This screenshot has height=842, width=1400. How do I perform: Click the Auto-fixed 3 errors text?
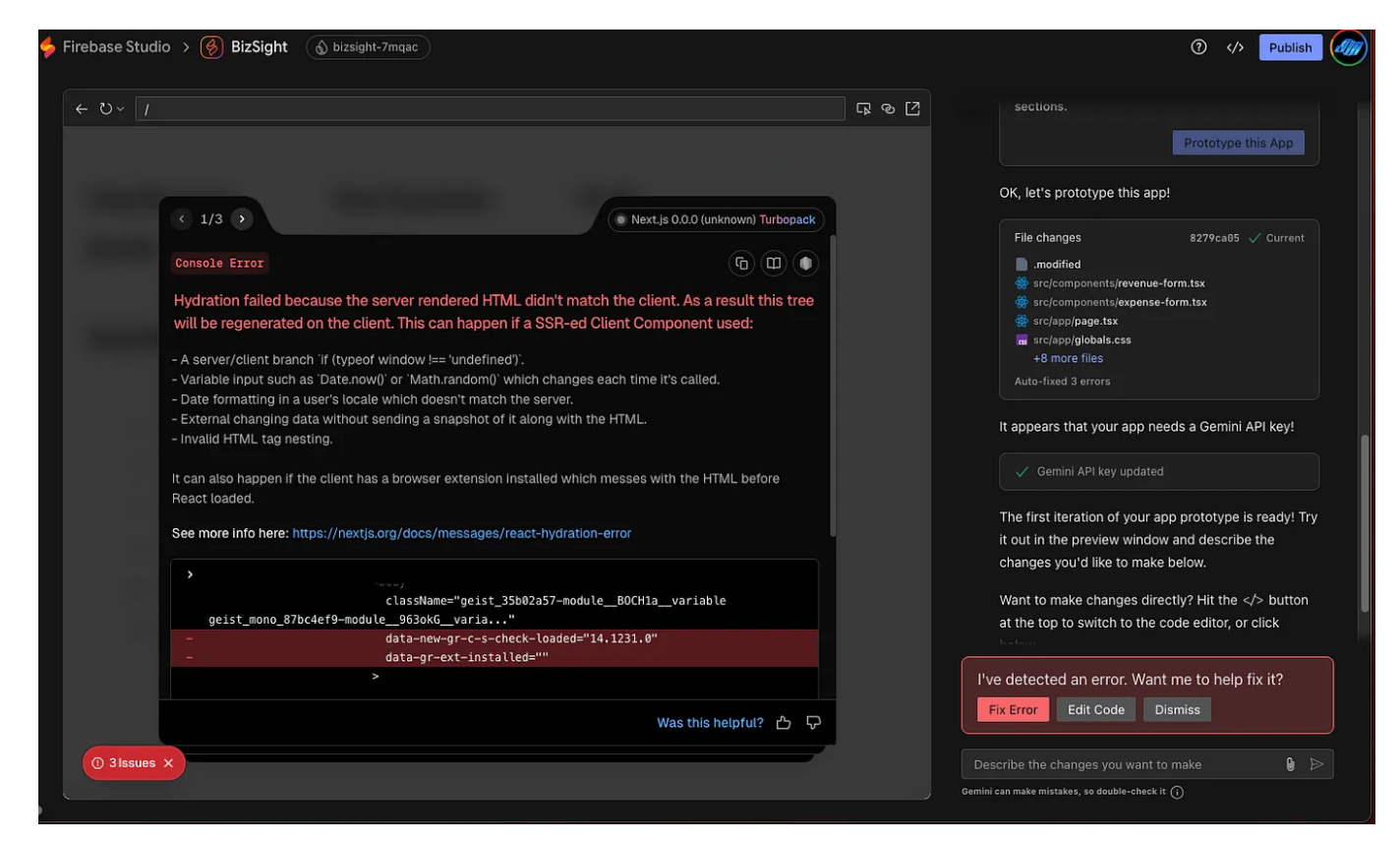click(x=1062, y=382)
